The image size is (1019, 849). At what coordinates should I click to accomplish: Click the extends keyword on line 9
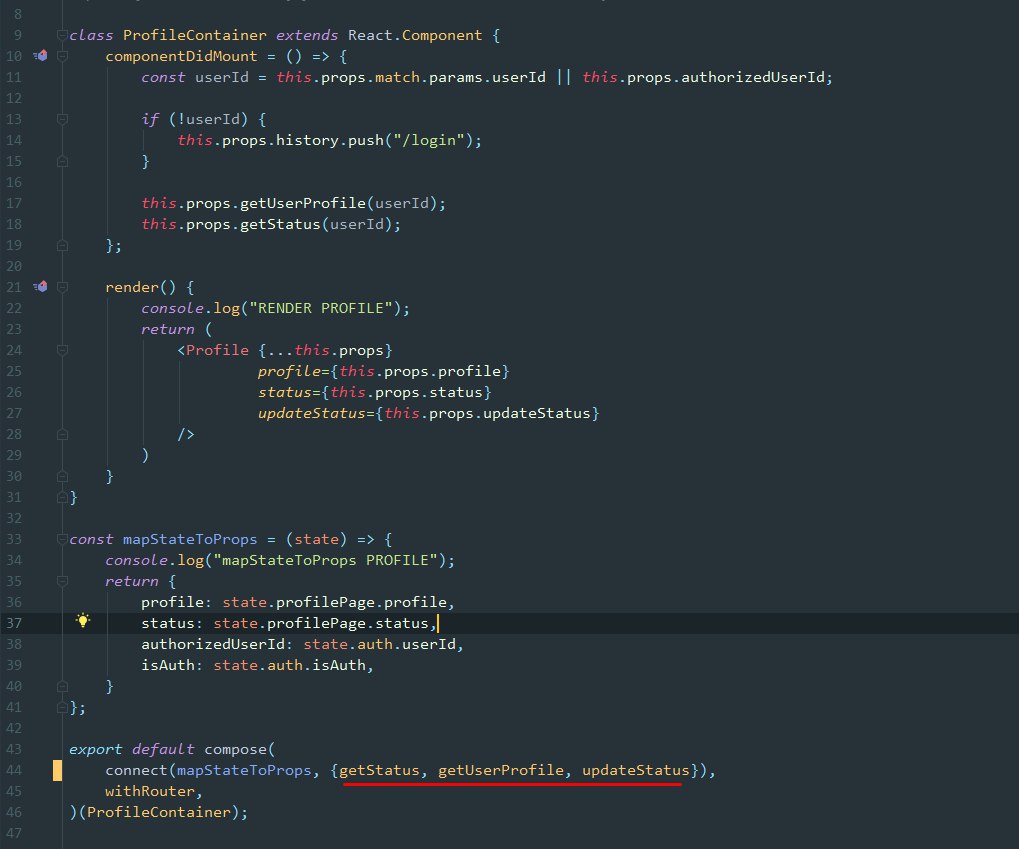(307, 35)
